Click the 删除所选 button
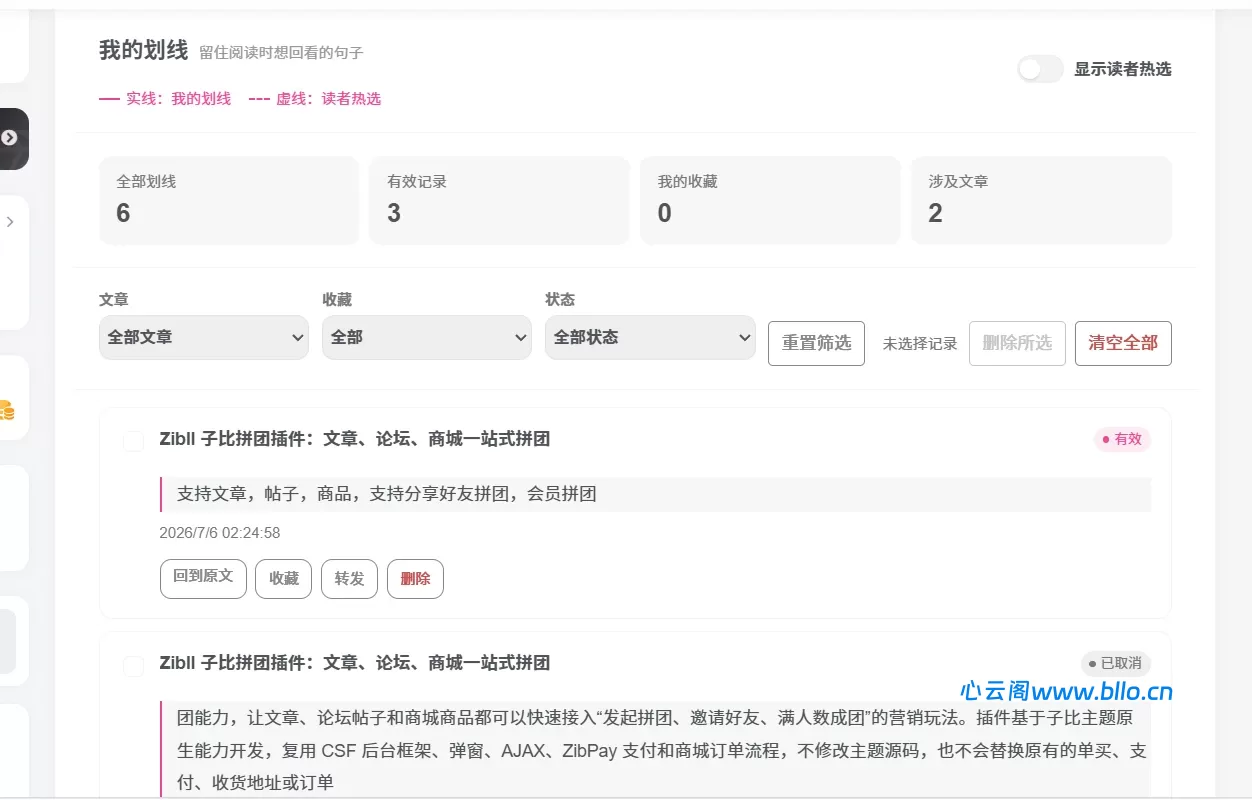Screen dimensions: 1252x800 (1017, 343)
